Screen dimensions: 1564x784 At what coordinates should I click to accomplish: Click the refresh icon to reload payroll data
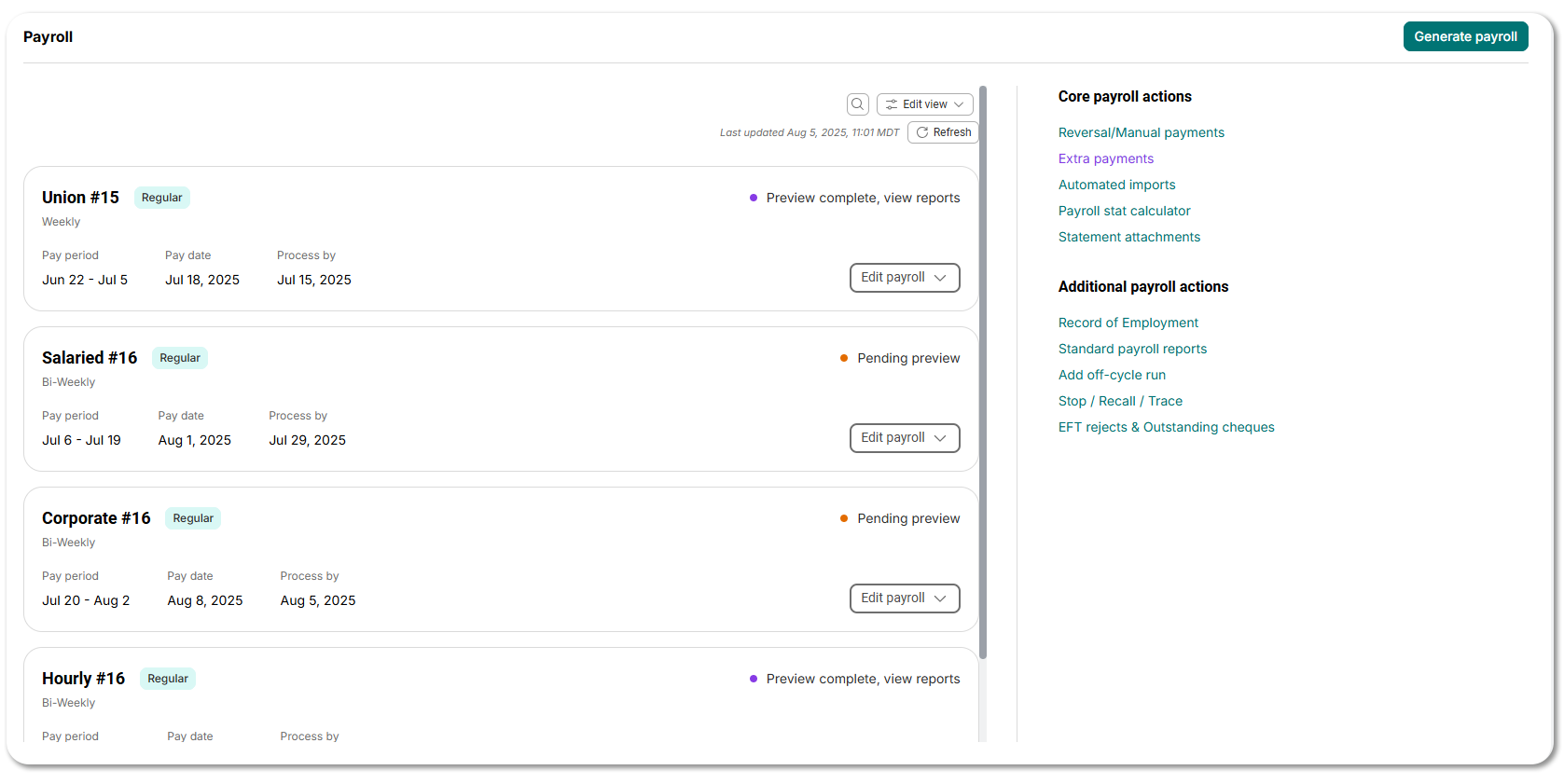[921, 131]
